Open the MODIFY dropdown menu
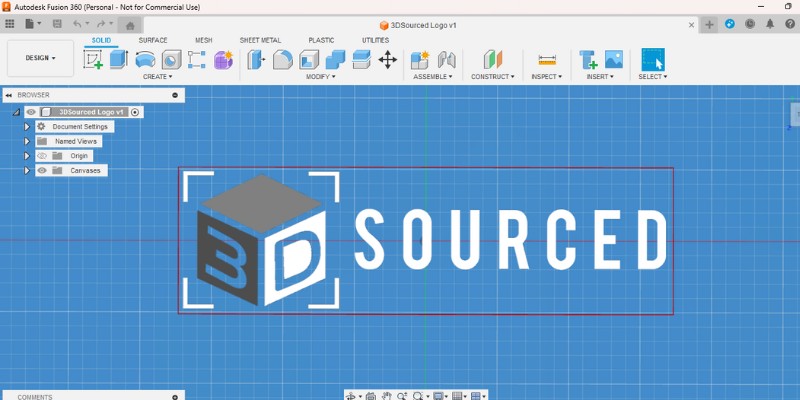Image resolution: width=800 pixels, height=400 pixels. (320, 76)
